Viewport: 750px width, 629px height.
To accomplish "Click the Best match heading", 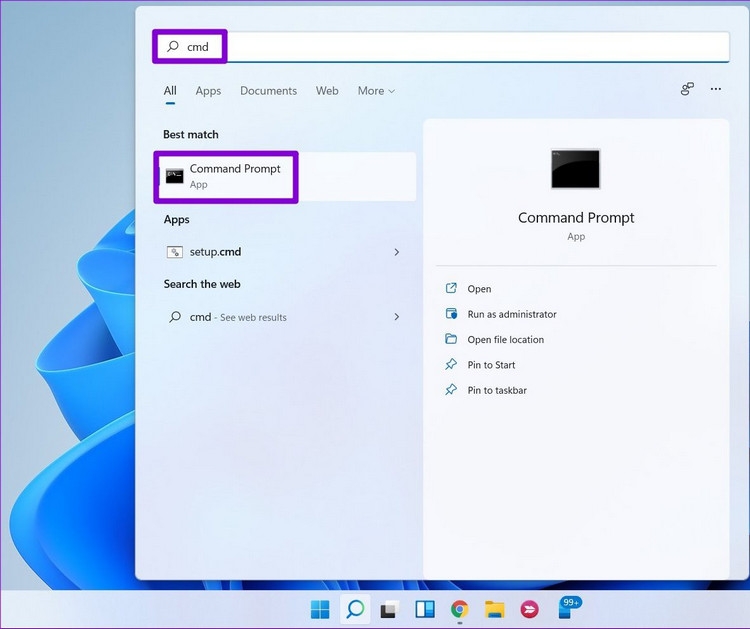I will pos(191,134).
